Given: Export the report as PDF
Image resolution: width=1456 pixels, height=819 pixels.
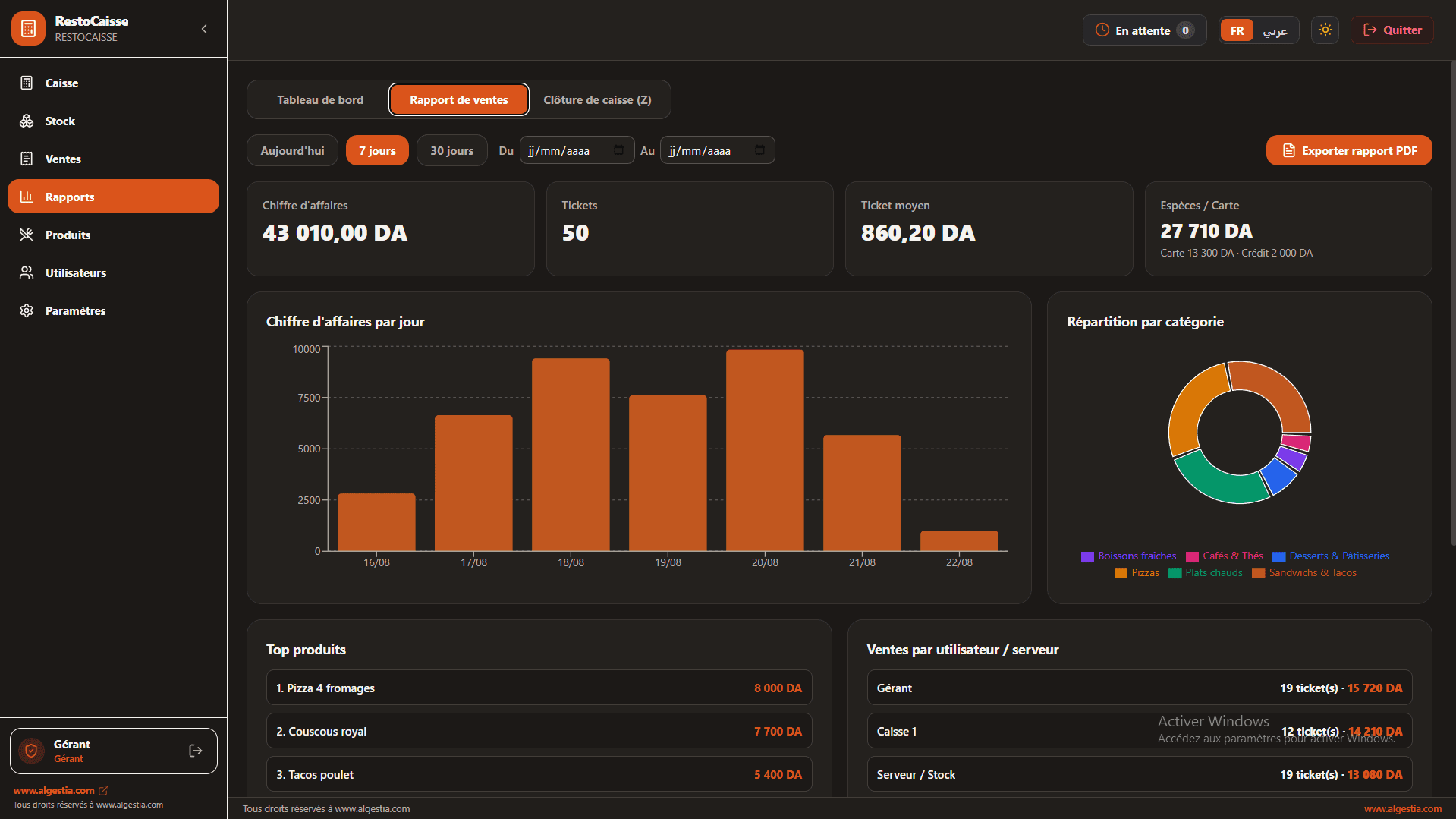Looking at the screenshot, I should tap(1349, 150).
